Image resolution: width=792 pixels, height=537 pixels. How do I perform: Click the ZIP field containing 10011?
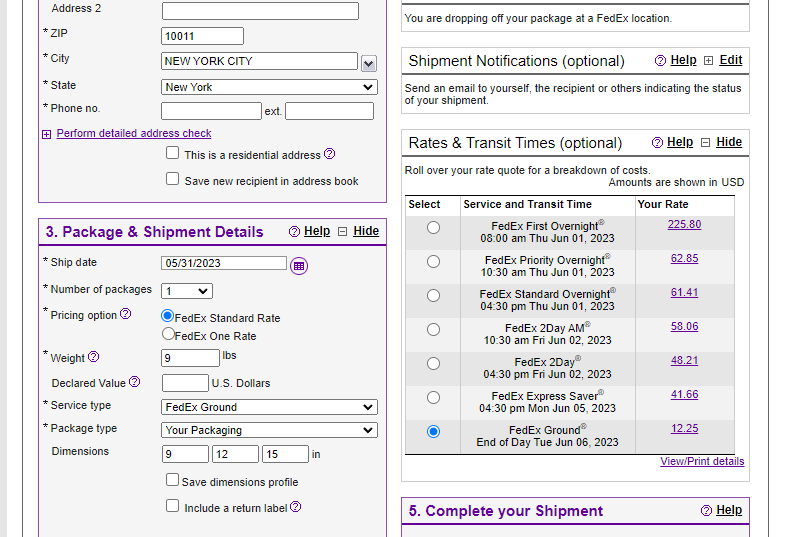[203, 36]
